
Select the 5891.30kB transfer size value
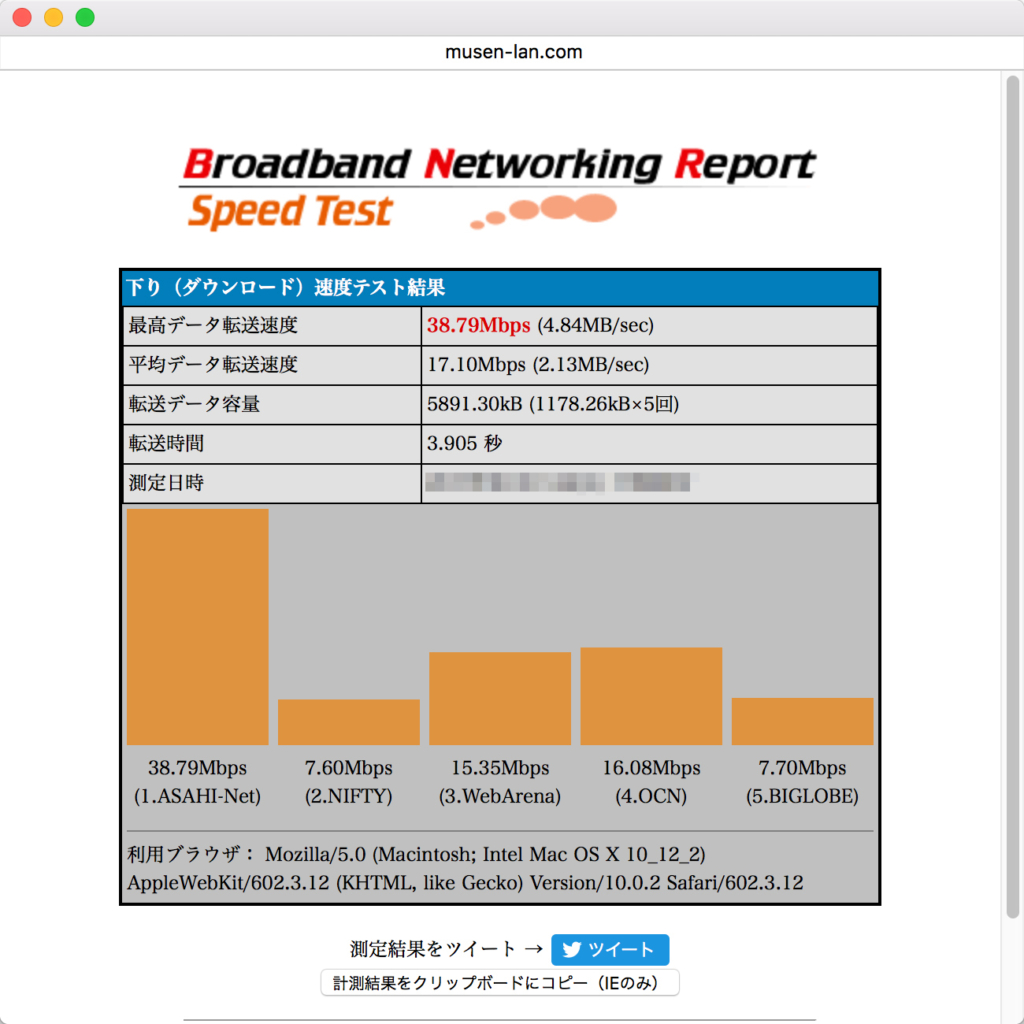point(474,404)
